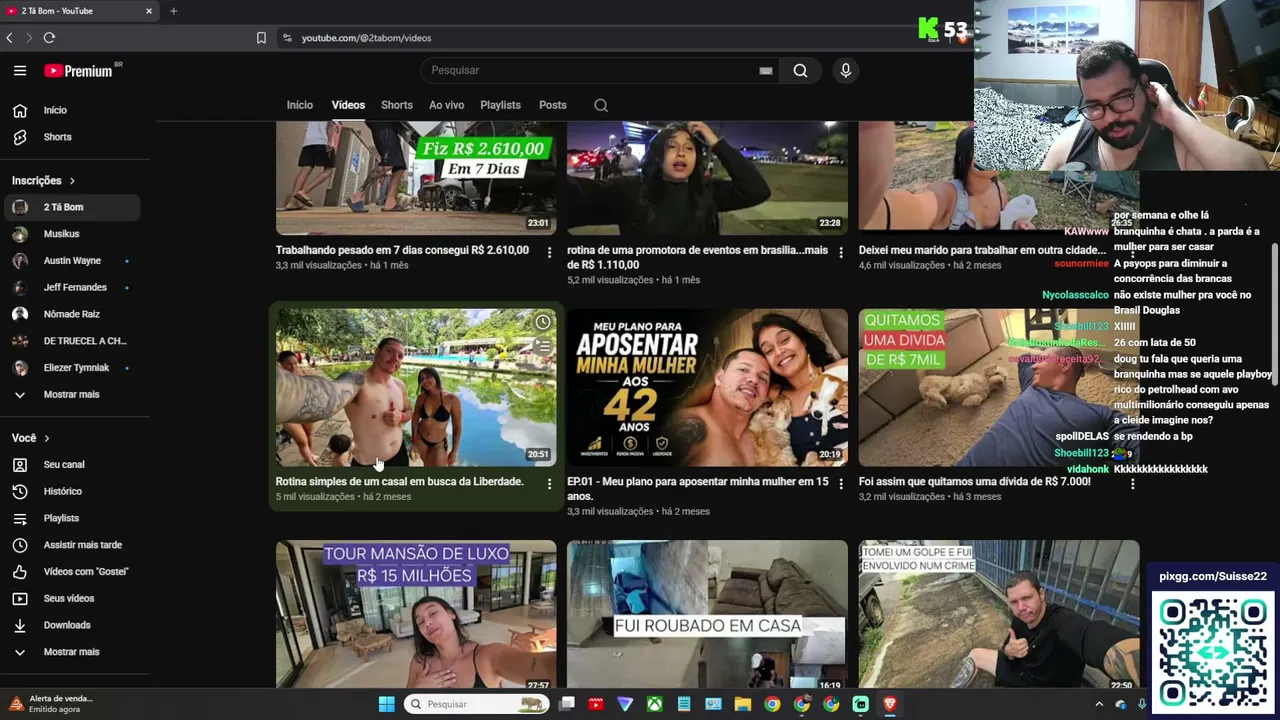Open the Ao vivo tab
Viewport: 1280px width, 720px height.
pyautogui.click(x=446, y=105)
